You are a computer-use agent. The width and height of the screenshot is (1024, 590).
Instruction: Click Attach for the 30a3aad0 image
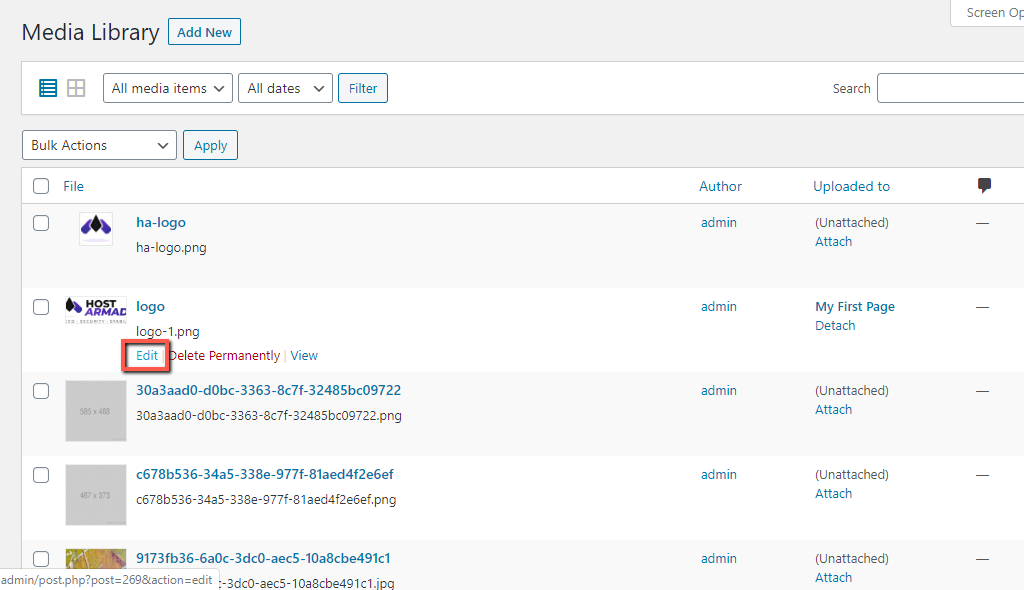(833, 410)
